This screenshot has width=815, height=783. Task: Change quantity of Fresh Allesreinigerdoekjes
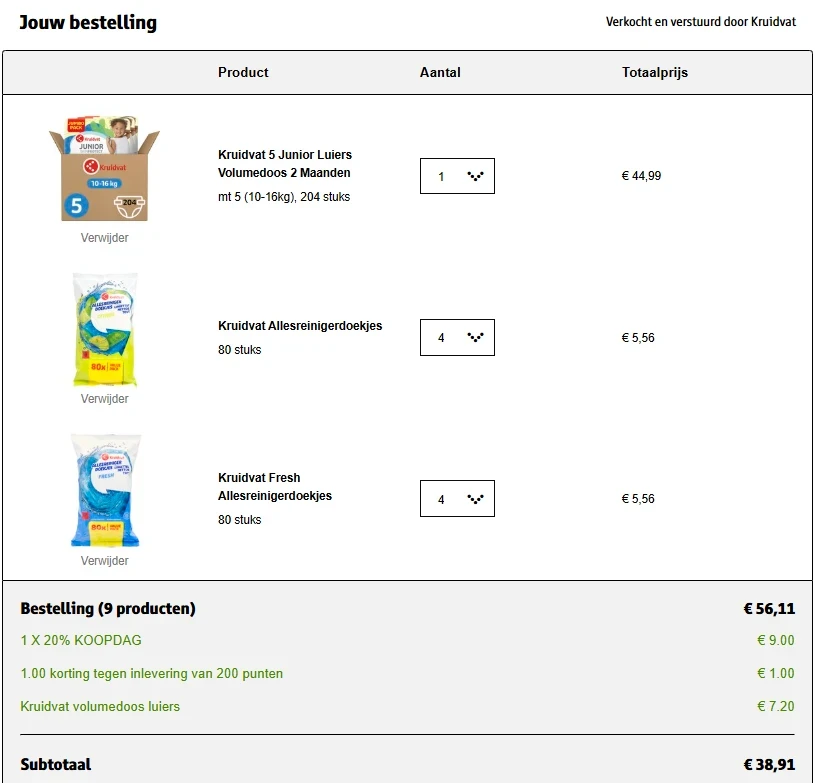457,499
